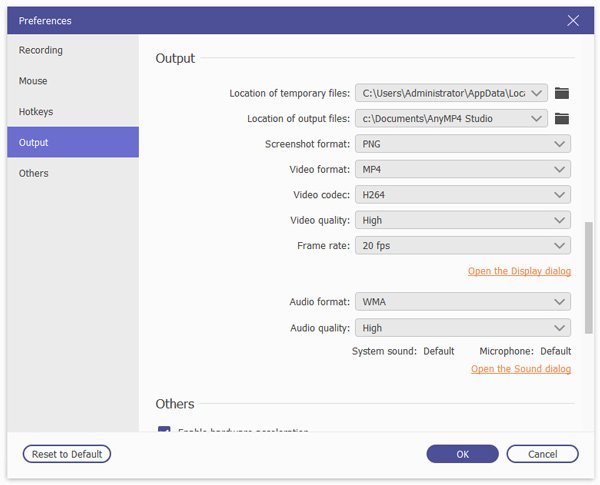Image resolution: width=600 pixels, height=485 pixels.
Task: Switch to the Recording tab
Action: point(40,50)
